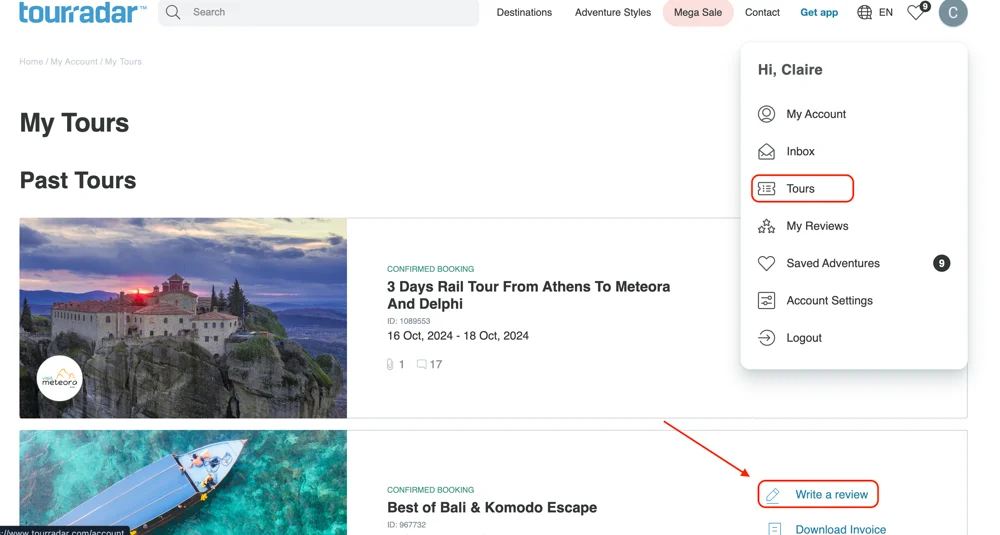Open Saved Adventures from the user menu
Image resolution: width=1000 pixels, height=535 pixels.
pos(833,263)
